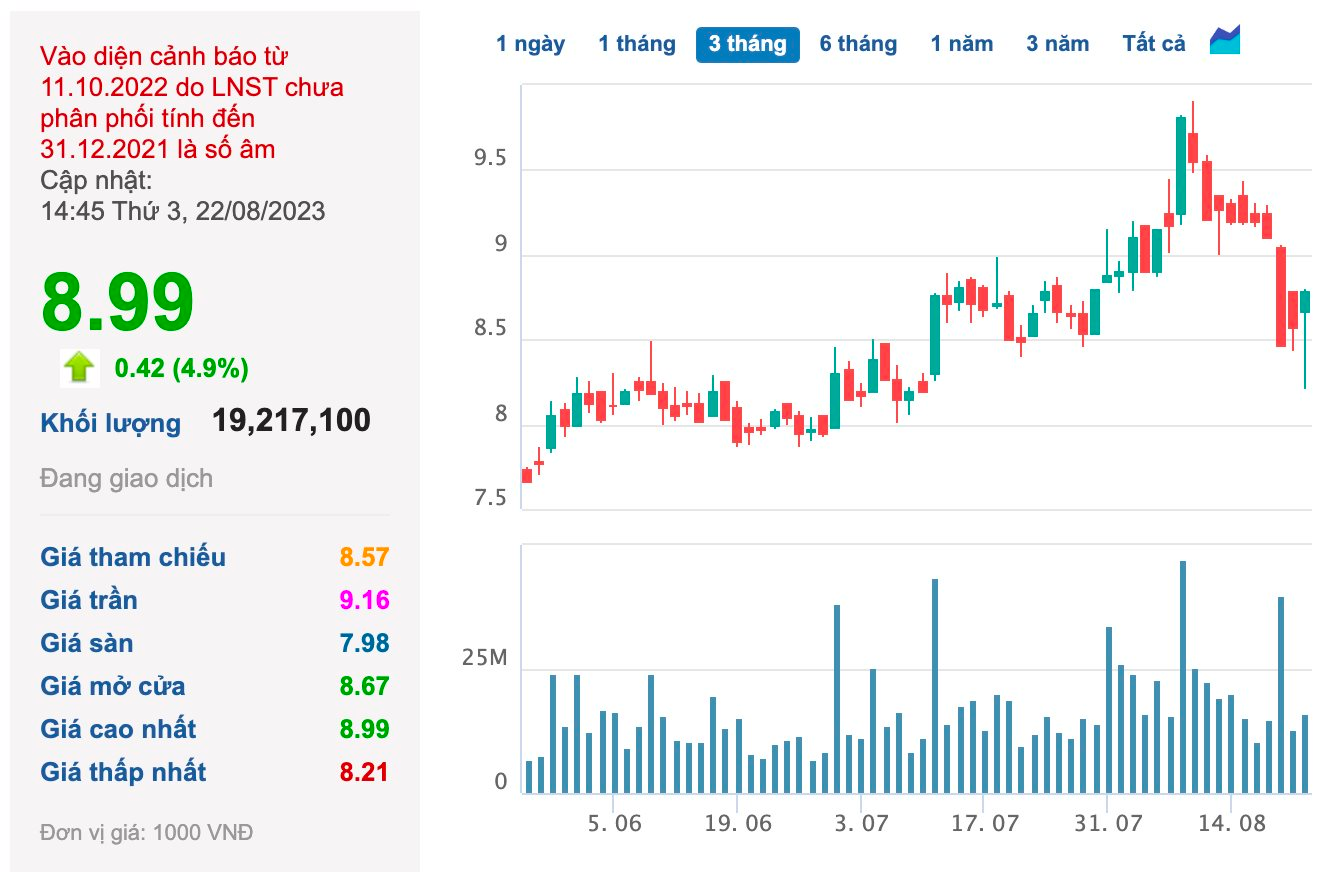This screenshot has height=872, width=1320.
Task: Click the Giá sàn label
Action: (x=87, y=643)
